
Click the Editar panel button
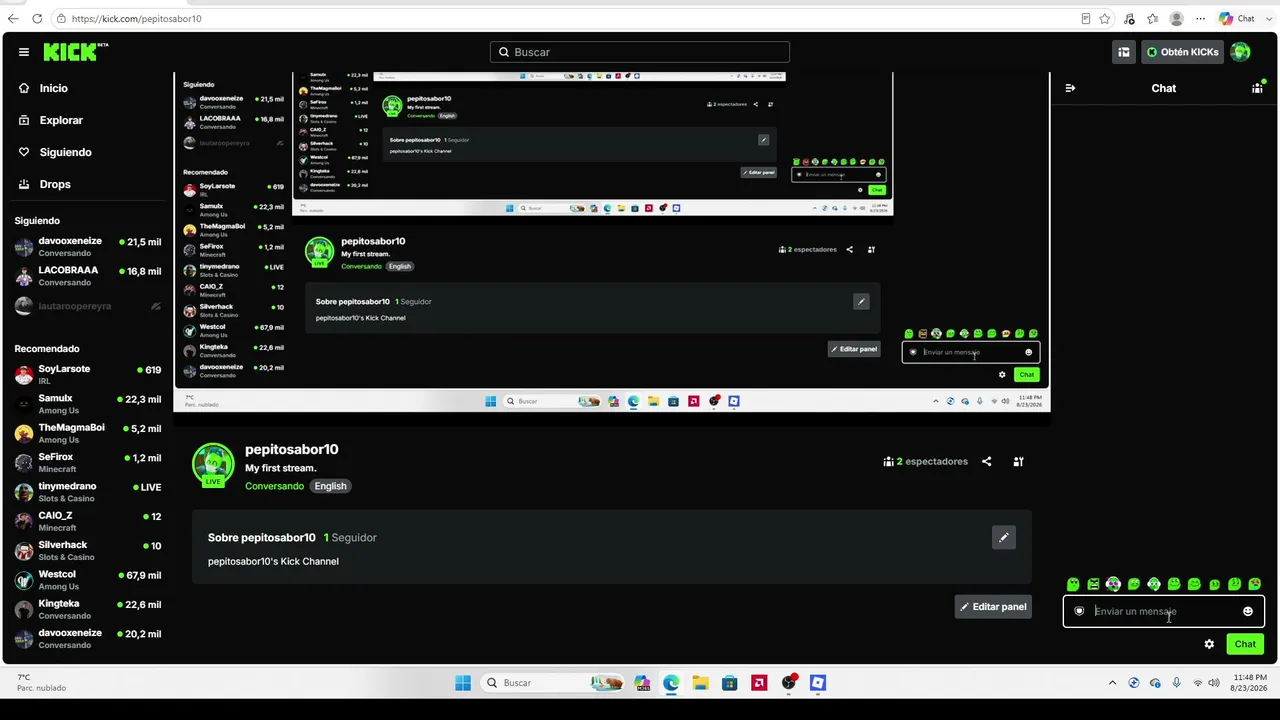click(993, 607)
